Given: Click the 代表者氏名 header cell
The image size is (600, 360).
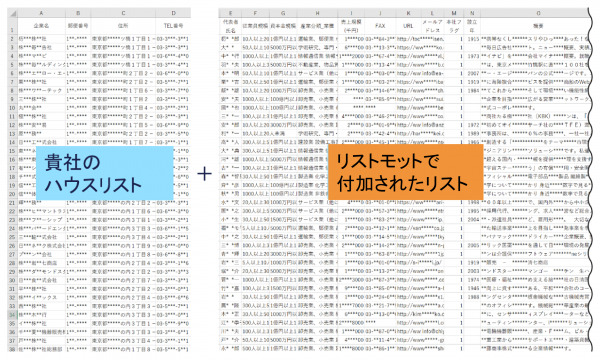Looking at the screenshot, I should [230, 26].
